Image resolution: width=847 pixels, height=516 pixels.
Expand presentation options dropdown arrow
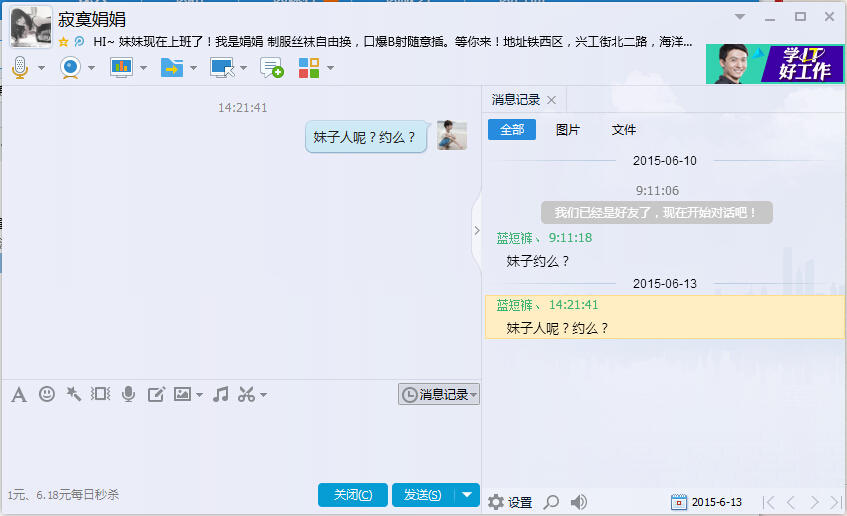pyautogui.click(x=143, y=68)
